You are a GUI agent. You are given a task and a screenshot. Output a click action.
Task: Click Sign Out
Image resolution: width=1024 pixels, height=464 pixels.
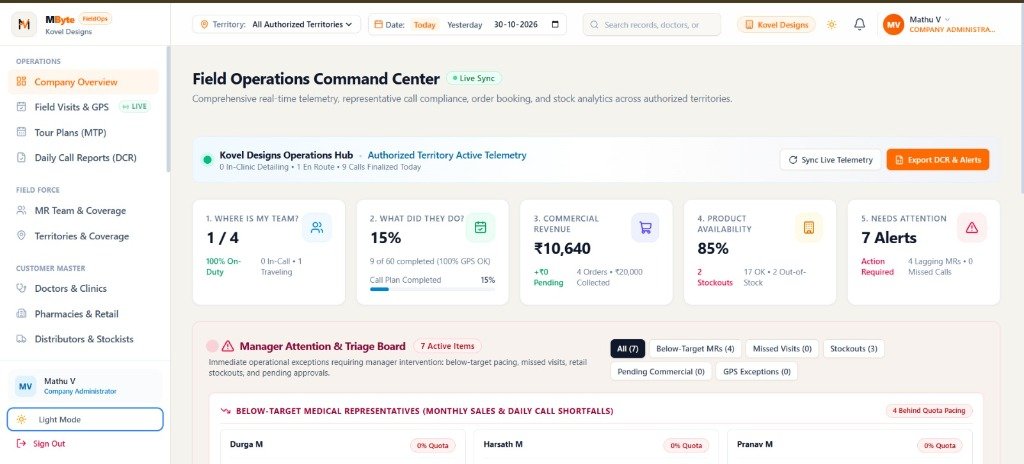tap(41, 444)
